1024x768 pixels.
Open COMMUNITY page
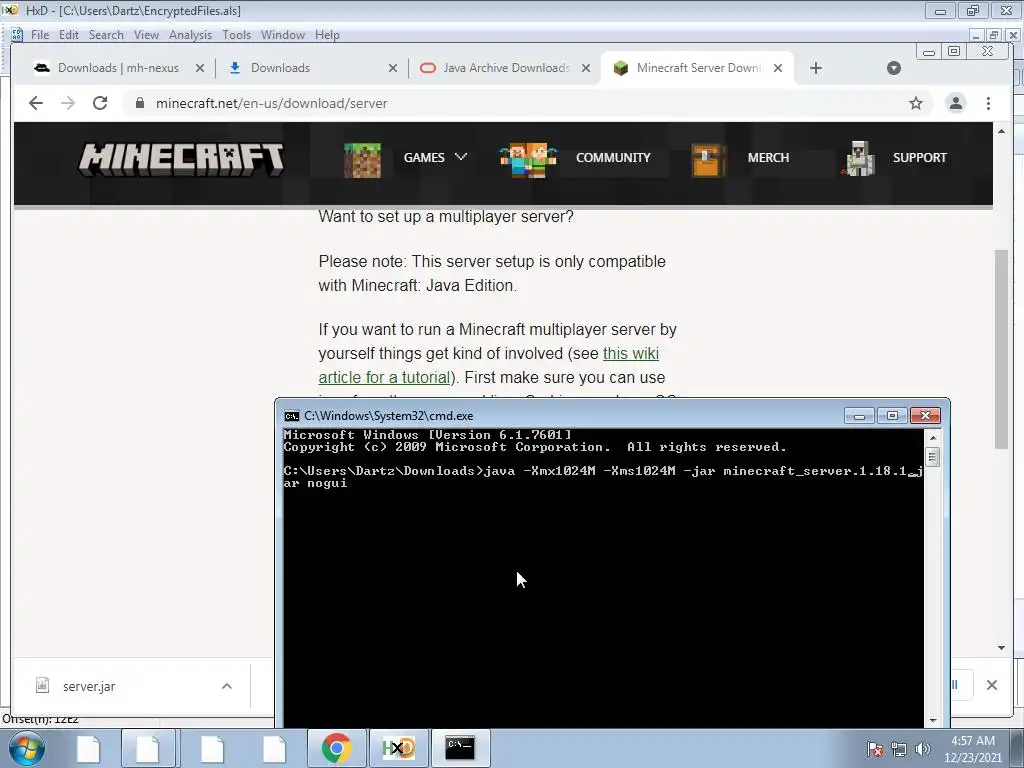(x=613, y=157)
